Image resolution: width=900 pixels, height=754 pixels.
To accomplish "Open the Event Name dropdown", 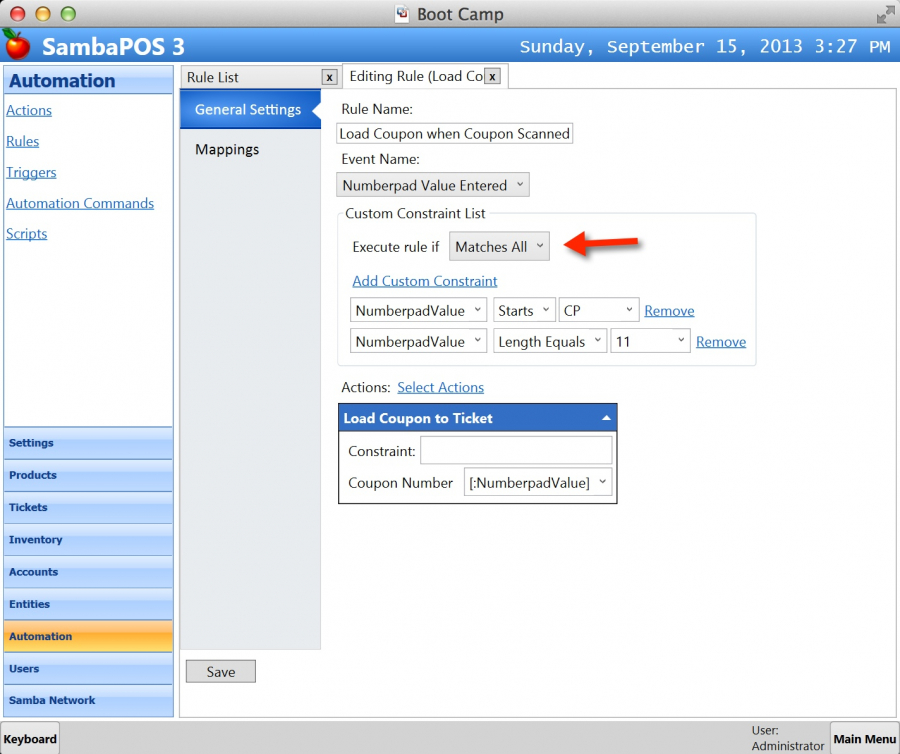I will (x=432, y=185).
